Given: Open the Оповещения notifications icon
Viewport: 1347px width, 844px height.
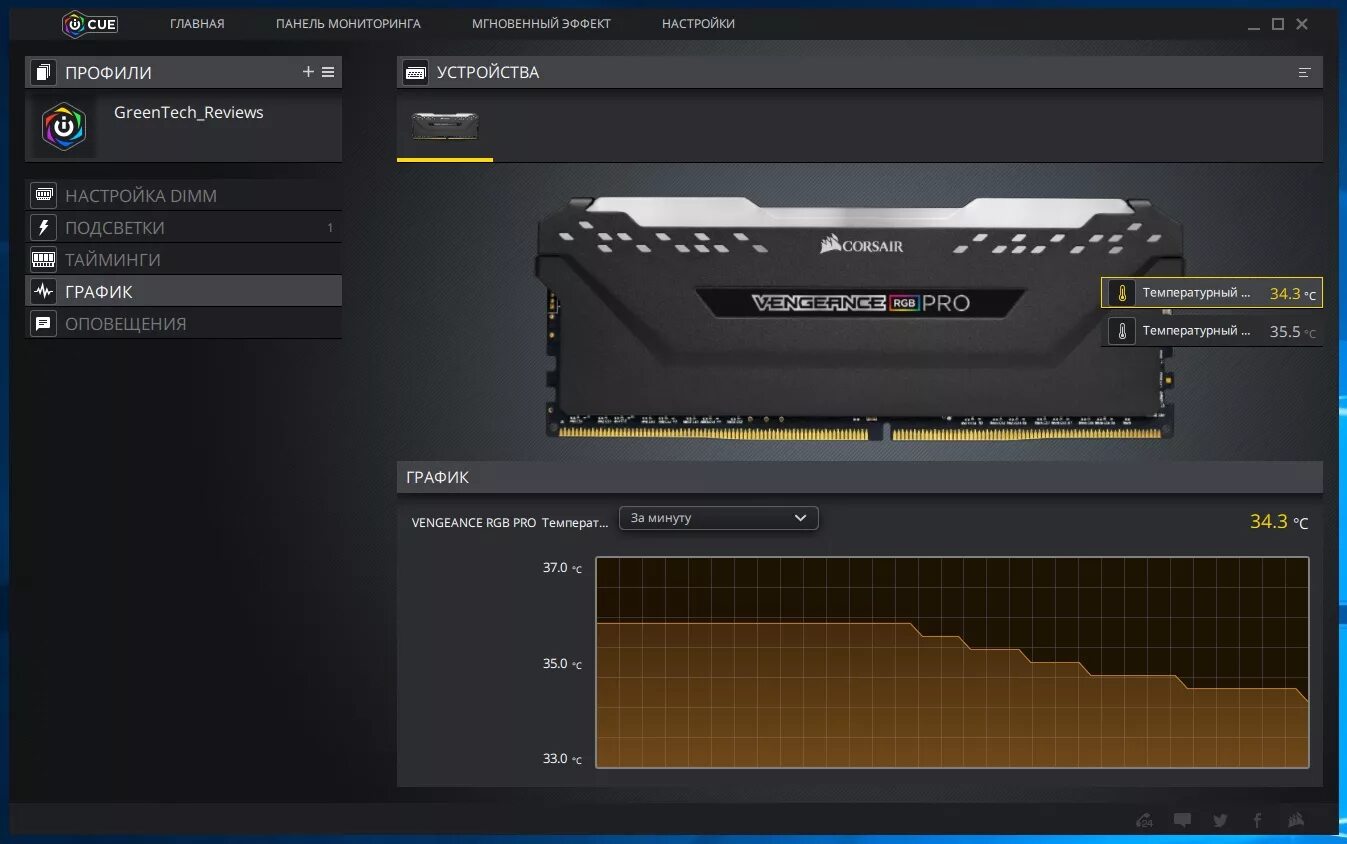Looking at the screenshot, I should coord(42,323).
